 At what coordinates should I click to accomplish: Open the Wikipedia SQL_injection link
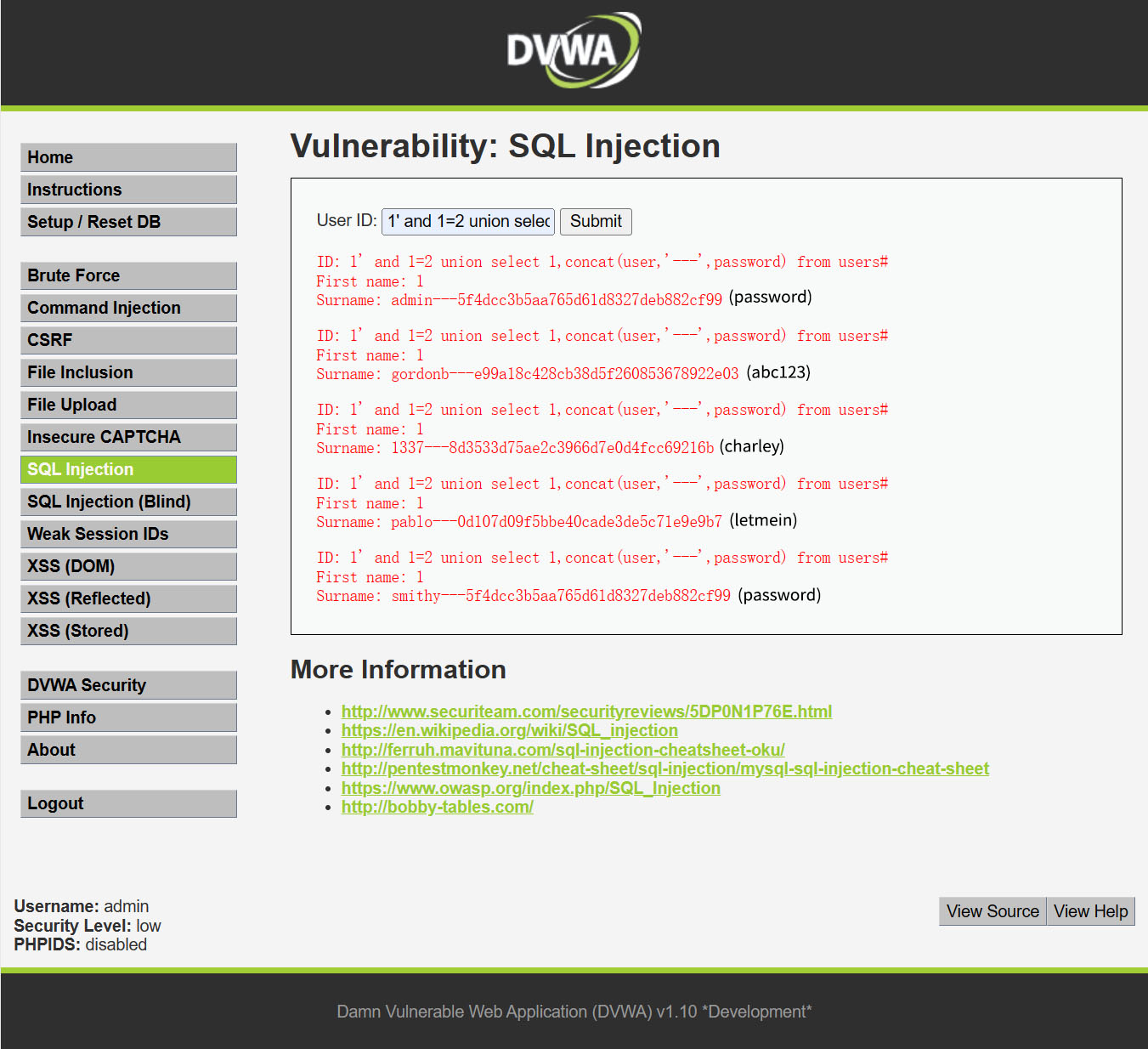click(510, 730)
